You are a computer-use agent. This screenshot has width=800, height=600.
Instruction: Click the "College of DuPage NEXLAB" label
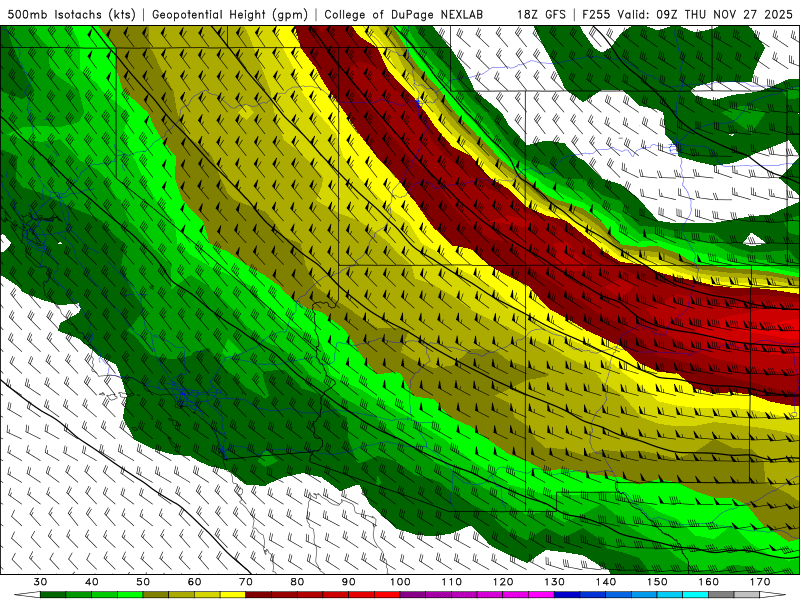tap(404, 14)
